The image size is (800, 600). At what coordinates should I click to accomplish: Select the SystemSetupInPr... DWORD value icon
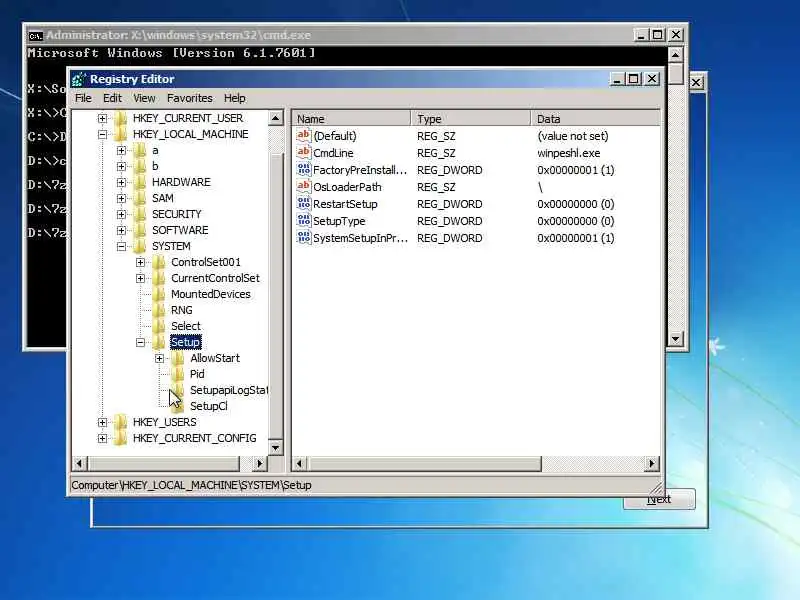click(304, 238)
